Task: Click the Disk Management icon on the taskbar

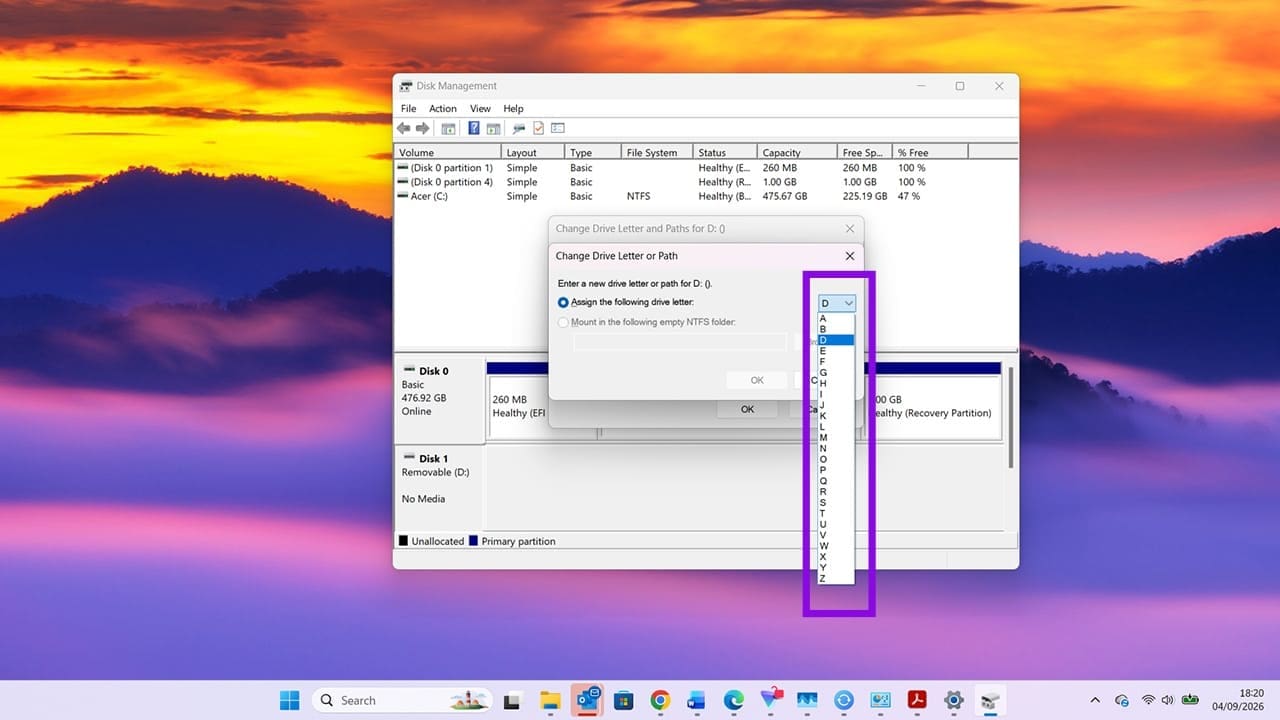Action: pos(991,700)
